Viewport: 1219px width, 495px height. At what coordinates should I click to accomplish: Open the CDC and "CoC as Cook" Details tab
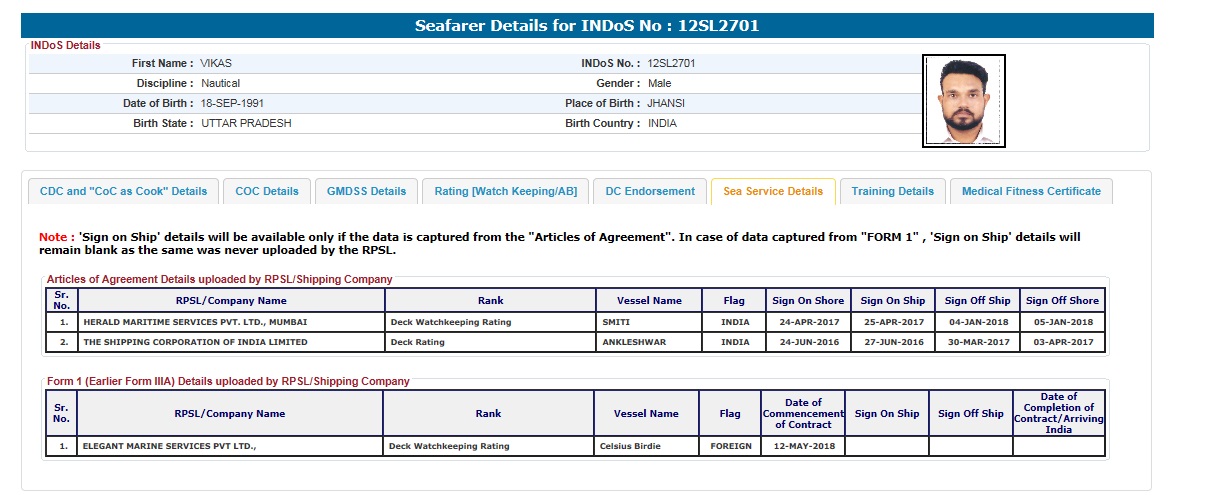pyautogui.click(x=123, y=191)
